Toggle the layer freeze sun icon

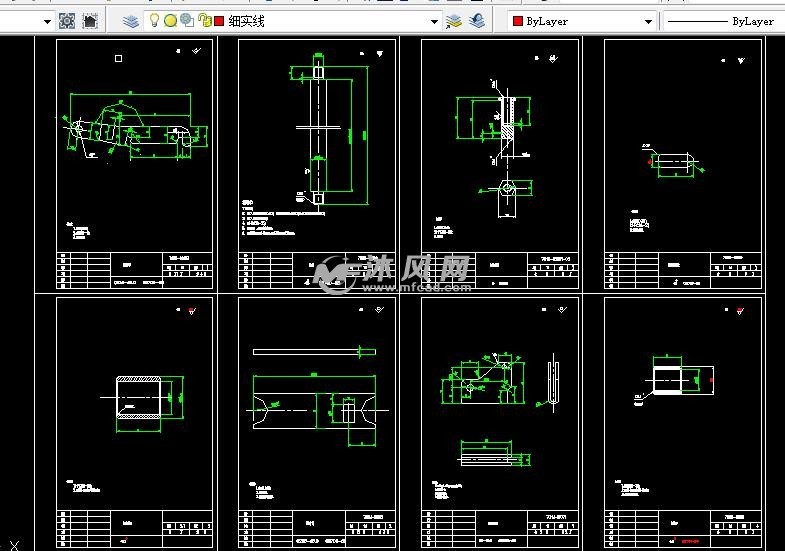[x=171, y=21]
